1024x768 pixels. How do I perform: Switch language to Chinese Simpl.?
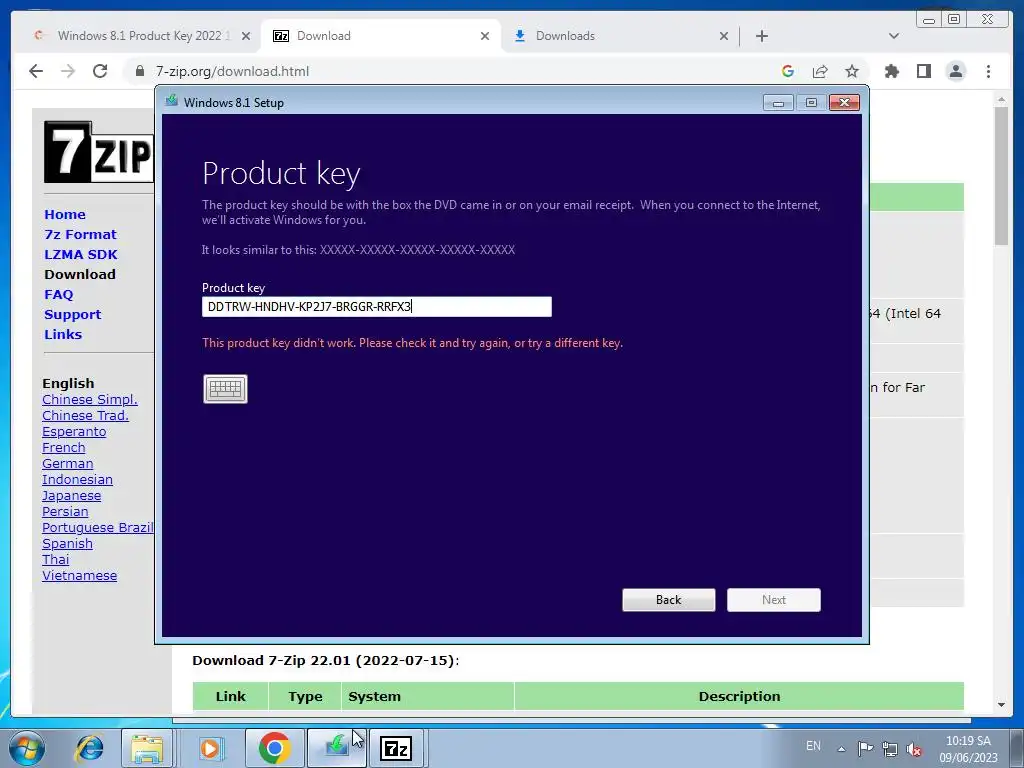tap(89, 400)
